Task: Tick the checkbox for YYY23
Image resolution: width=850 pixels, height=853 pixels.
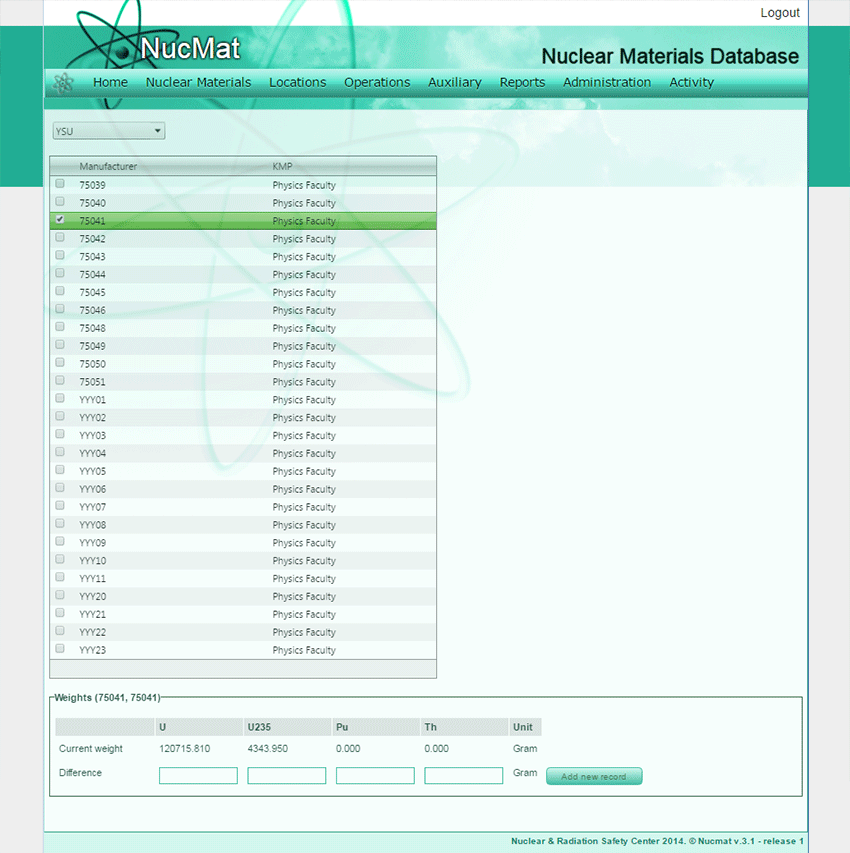Action: [x=60, y=649]
